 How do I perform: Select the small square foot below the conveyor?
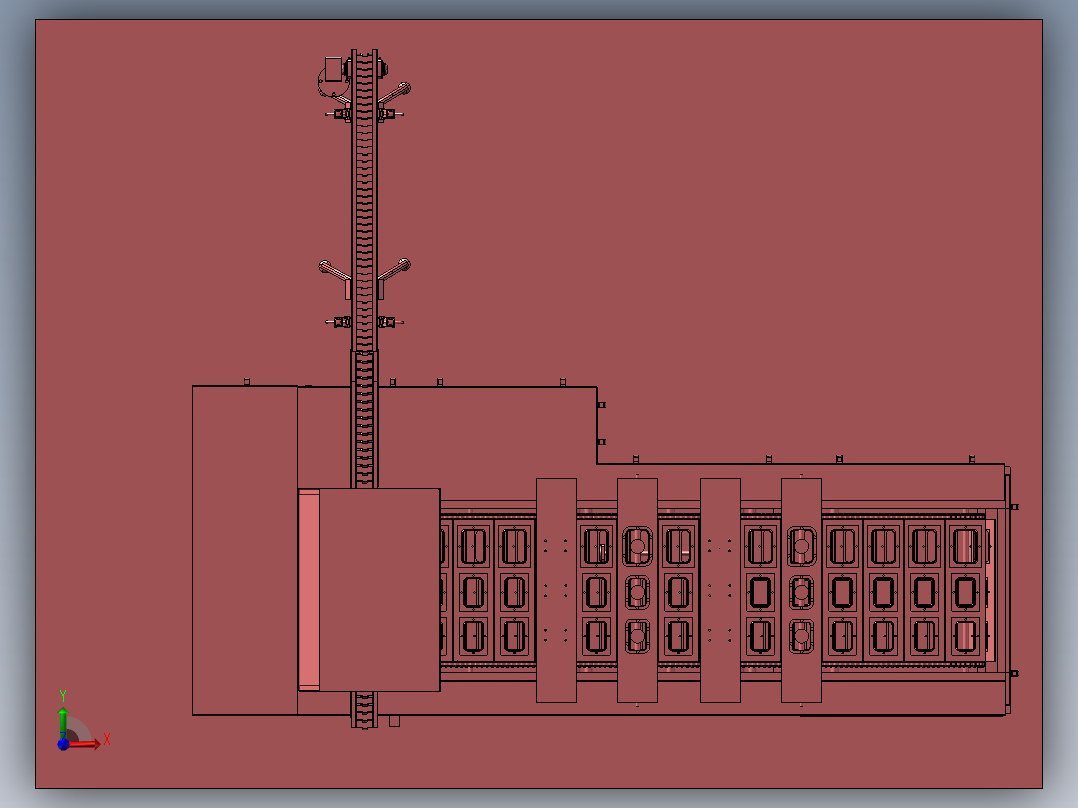pyautogui.click(x=394, y=721)
